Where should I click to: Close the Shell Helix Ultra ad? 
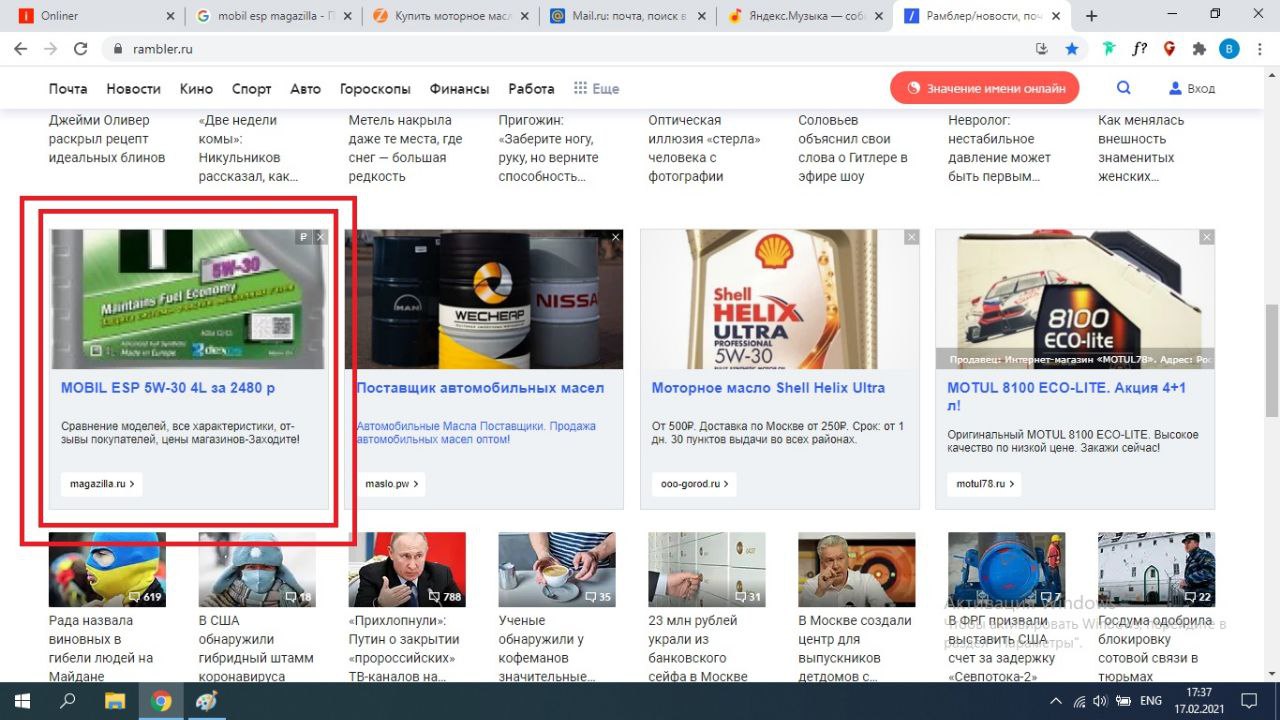point(911,237)
